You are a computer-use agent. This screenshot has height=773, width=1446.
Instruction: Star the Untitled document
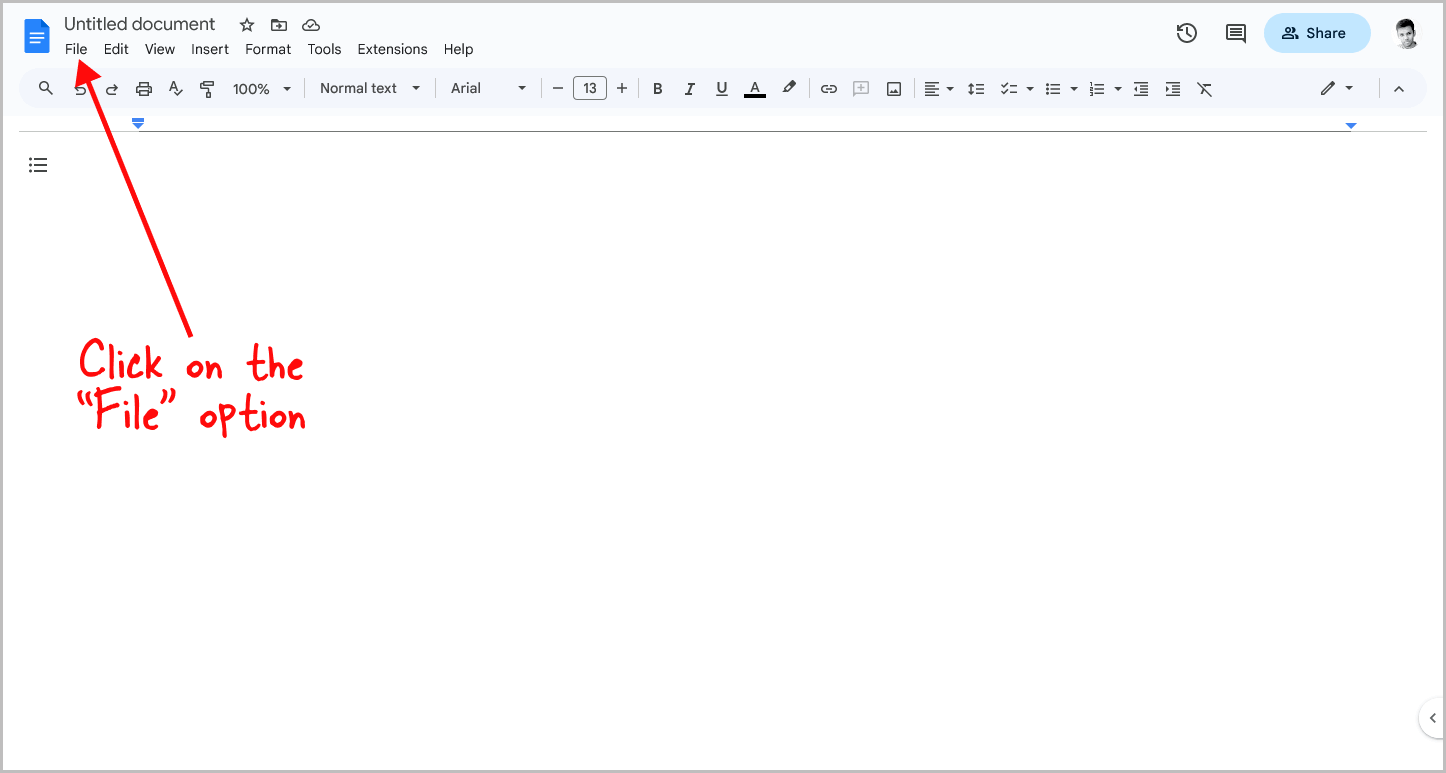tap(246, 24)
